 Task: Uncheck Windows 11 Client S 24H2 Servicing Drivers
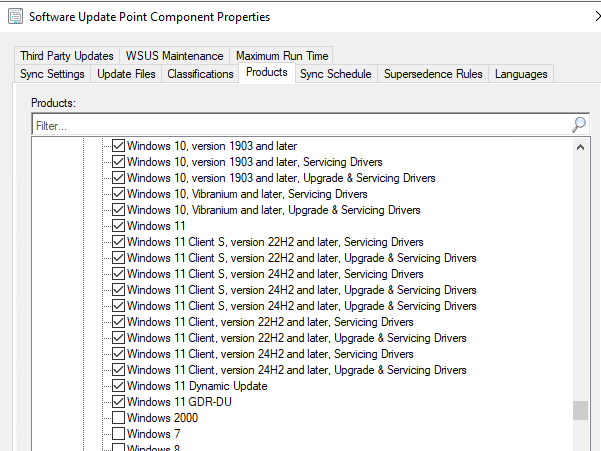click(118, 274)
